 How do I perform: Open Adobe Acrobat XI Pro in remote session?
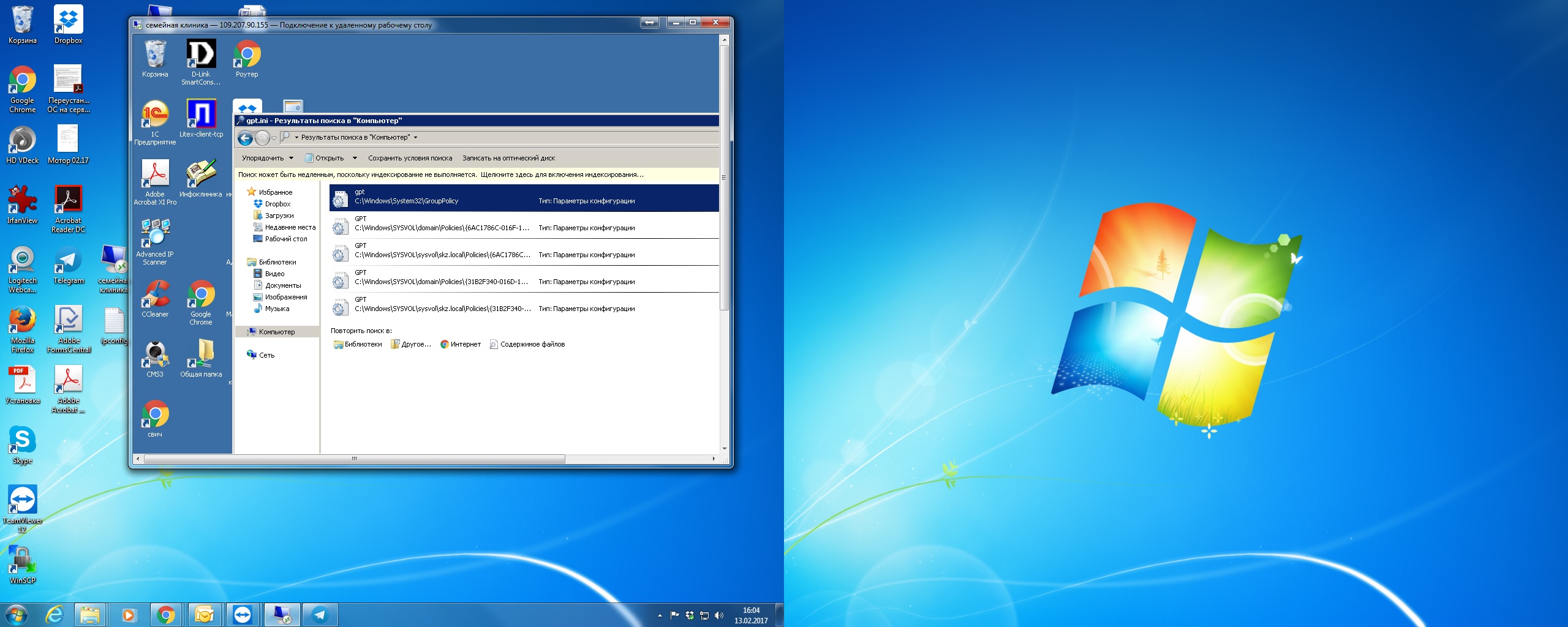[155, 182]
